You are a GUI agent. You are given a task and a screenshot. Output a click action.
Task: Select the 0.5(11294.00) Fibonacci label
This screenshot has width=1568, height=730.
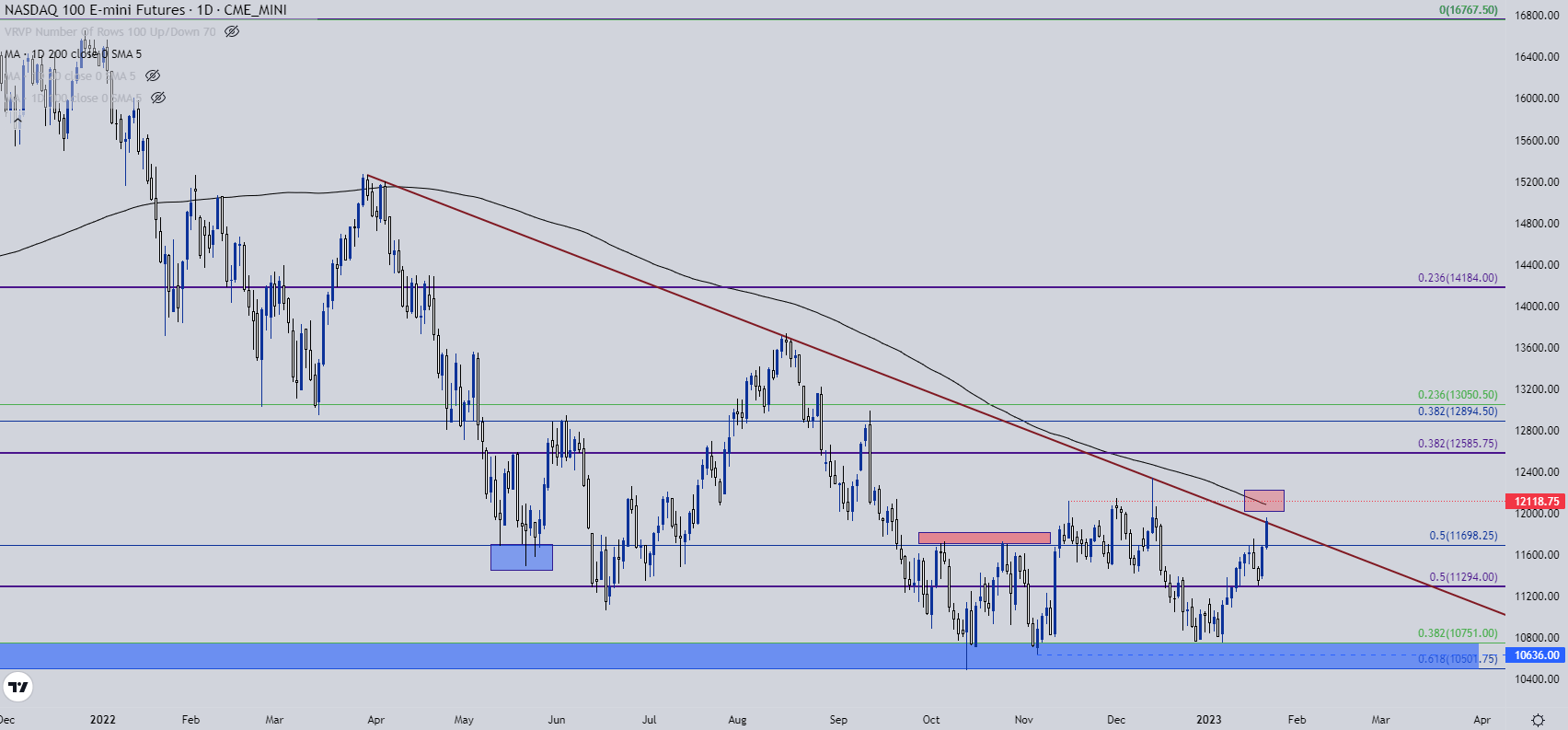1463,577
